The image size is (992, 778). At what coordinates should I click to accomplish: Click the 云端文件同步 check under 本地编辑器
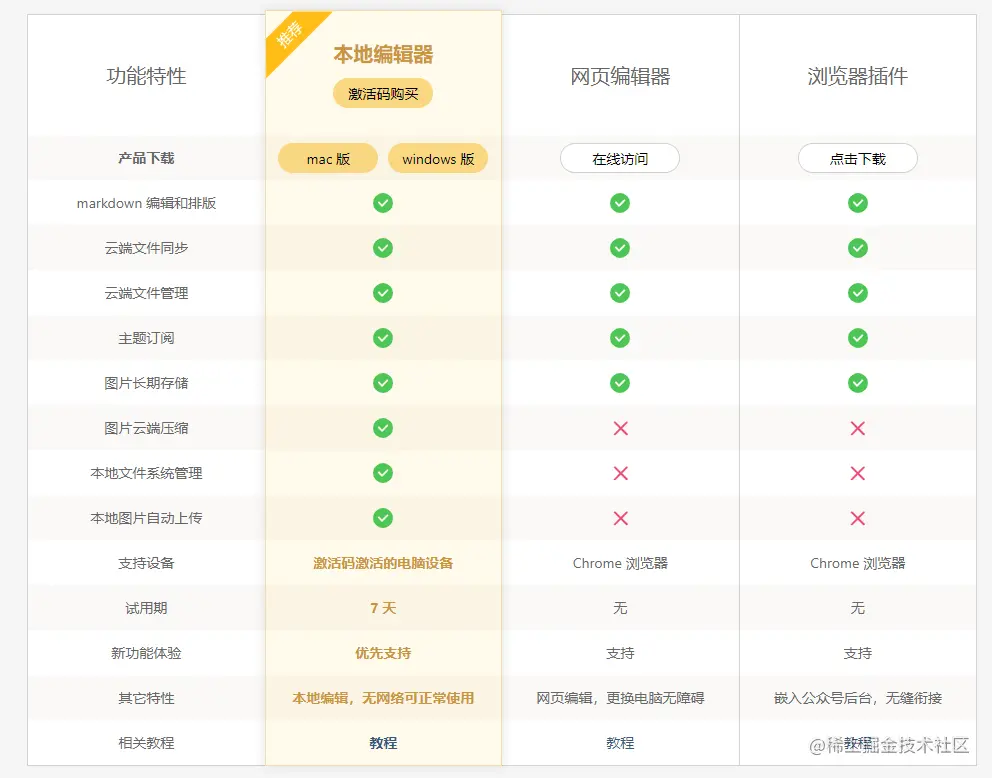click(383, 248)
